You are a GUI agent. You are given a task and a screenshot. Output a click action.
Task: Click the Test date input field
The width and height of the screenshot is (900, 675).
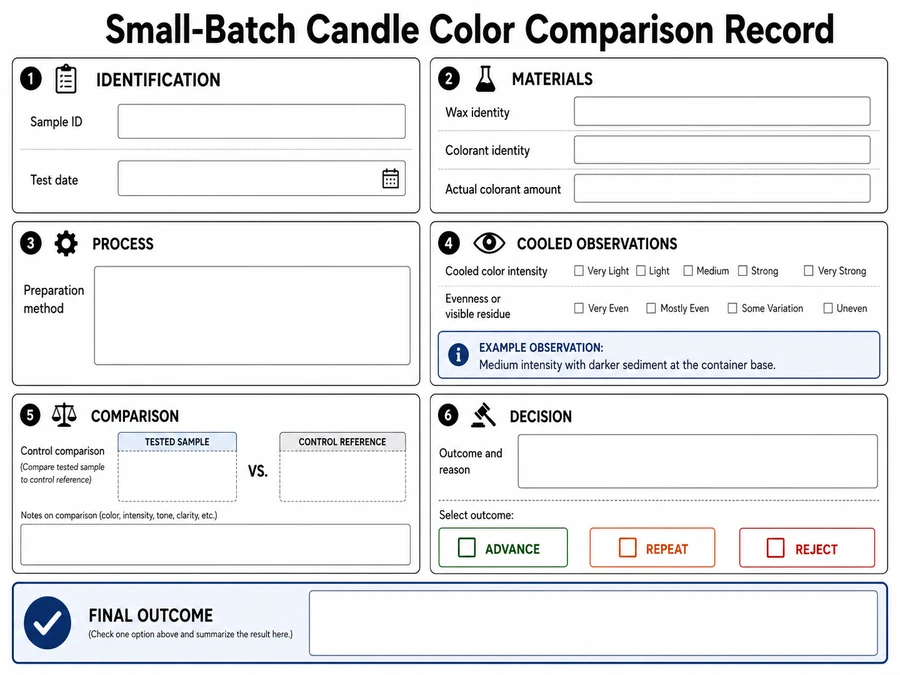pos(262,179)
